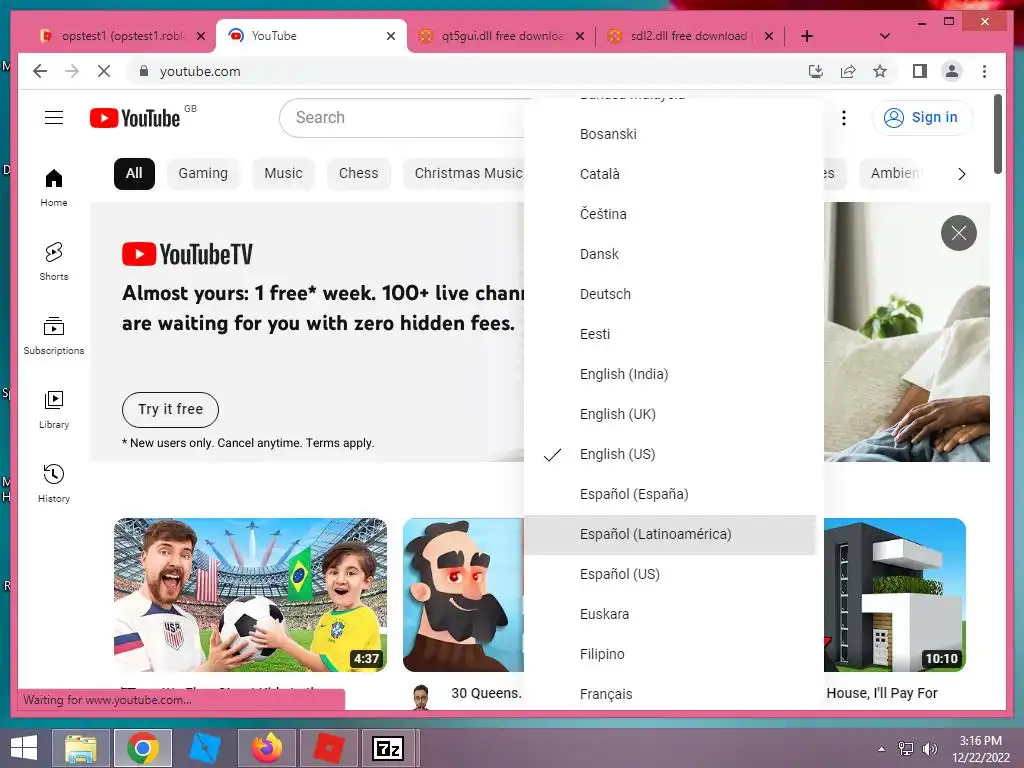Open Chrome profile avatar
This screenshot has height=768, width=1024.
click(952, 71)
